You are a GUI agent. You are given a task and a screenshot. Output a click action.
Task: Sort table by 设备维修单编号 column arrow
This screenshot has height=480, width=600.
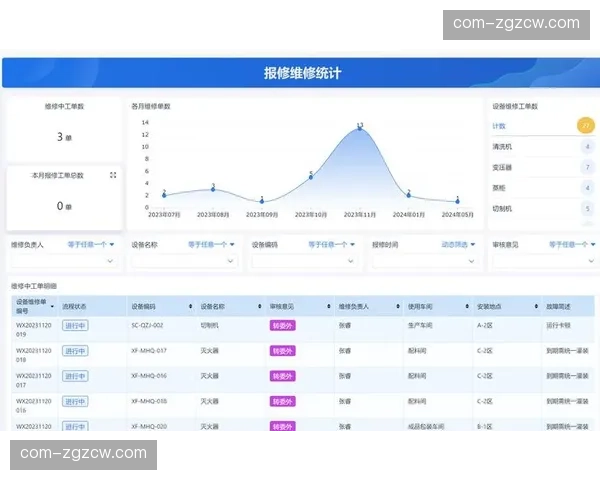coord(52,307)
